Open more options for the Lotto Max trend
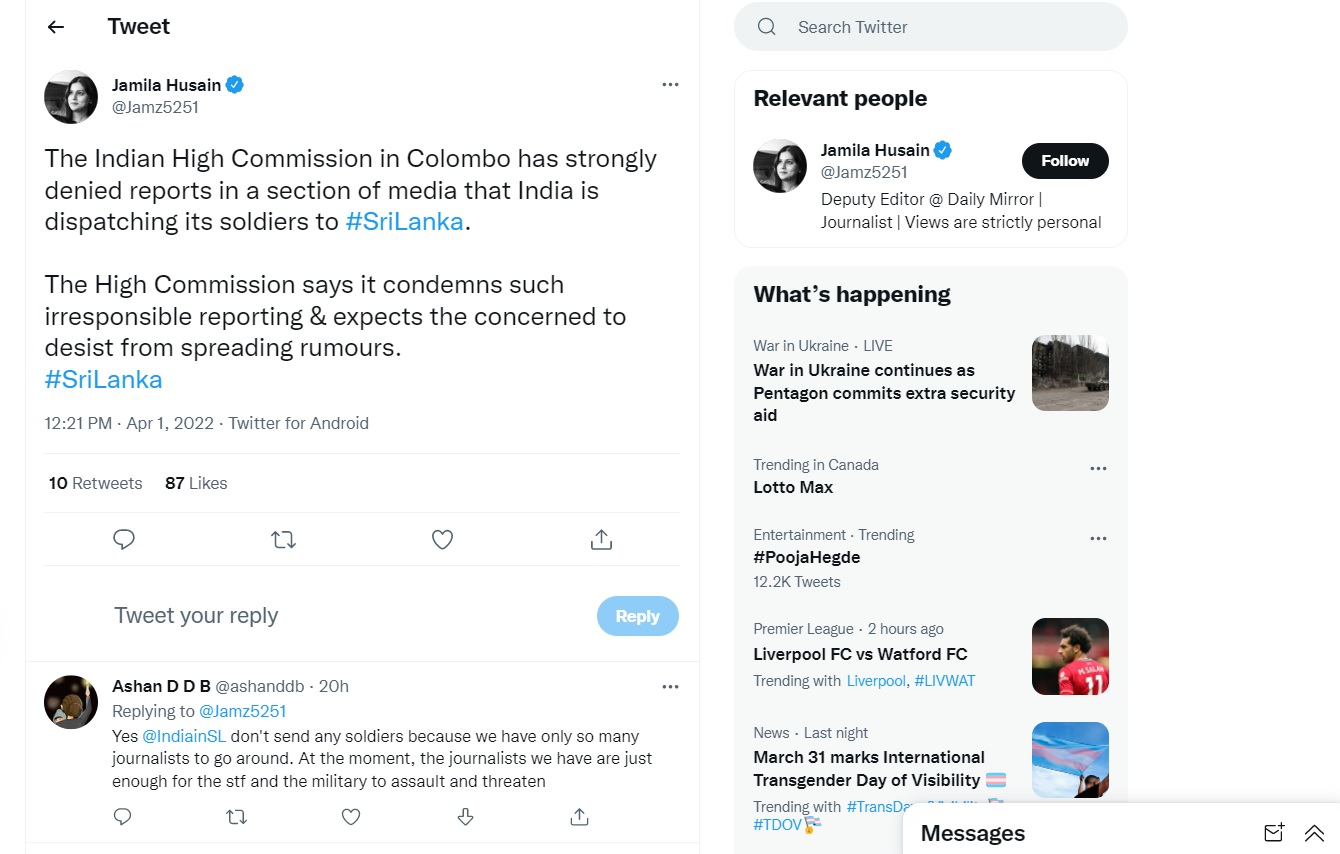The image size is (1340, 854). (x=1098, y=468)
